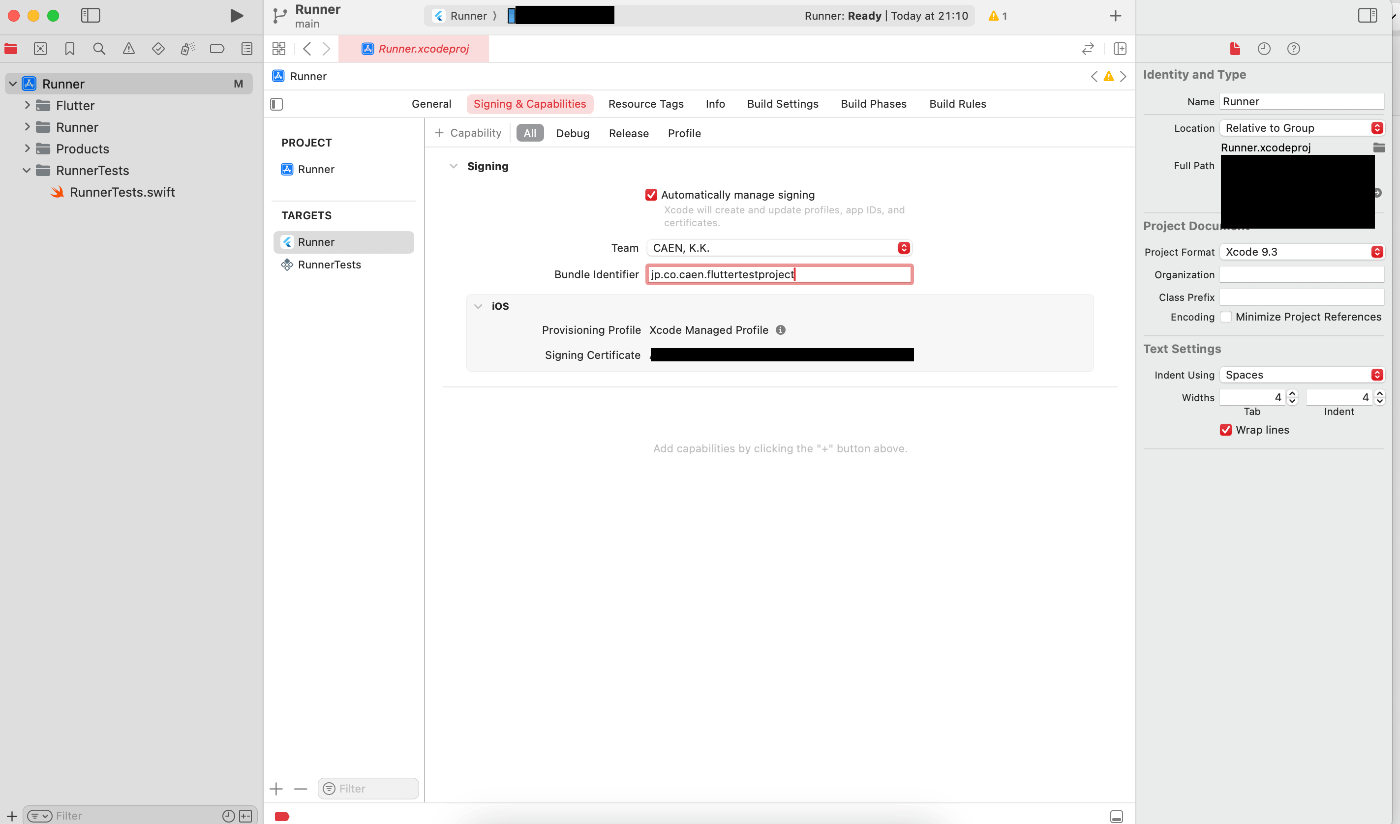Screen dimensions: 1400x824
Task: Switch to the Build Settings tab
Action: tap(783, 104)
